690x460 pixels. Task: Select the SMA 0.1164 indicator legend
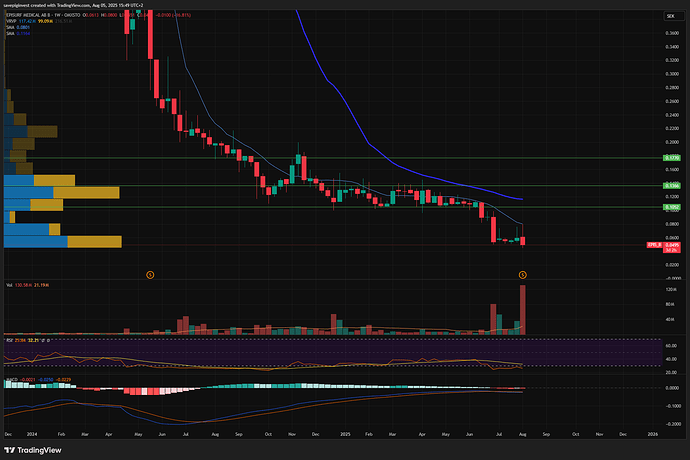click(x=18, y=33)
